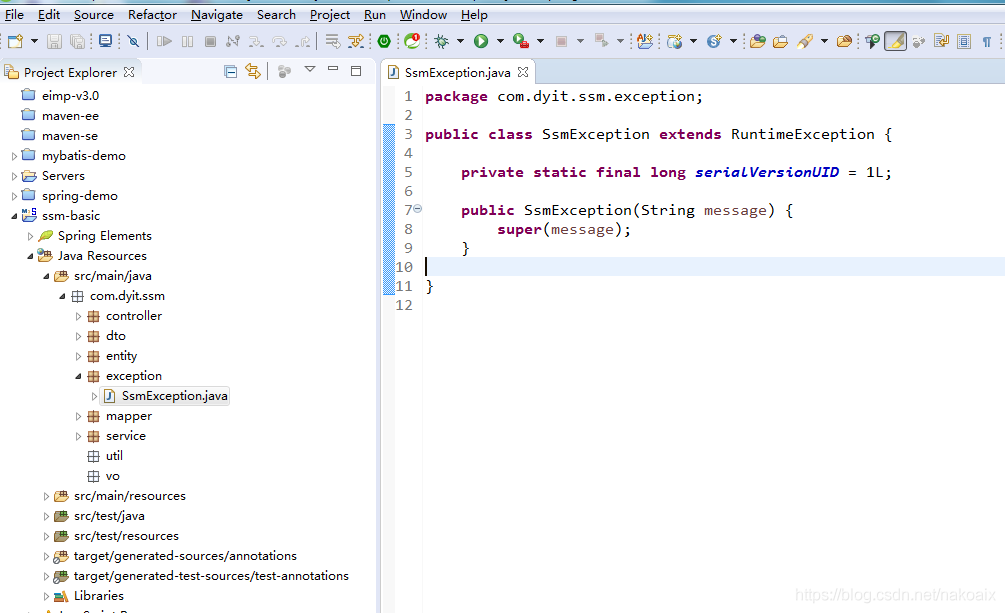Screen dimensions: 1005x613
Task: Click the Debug bug icon in toolbar
Action: pyautogui.click(x=441, y=41)
